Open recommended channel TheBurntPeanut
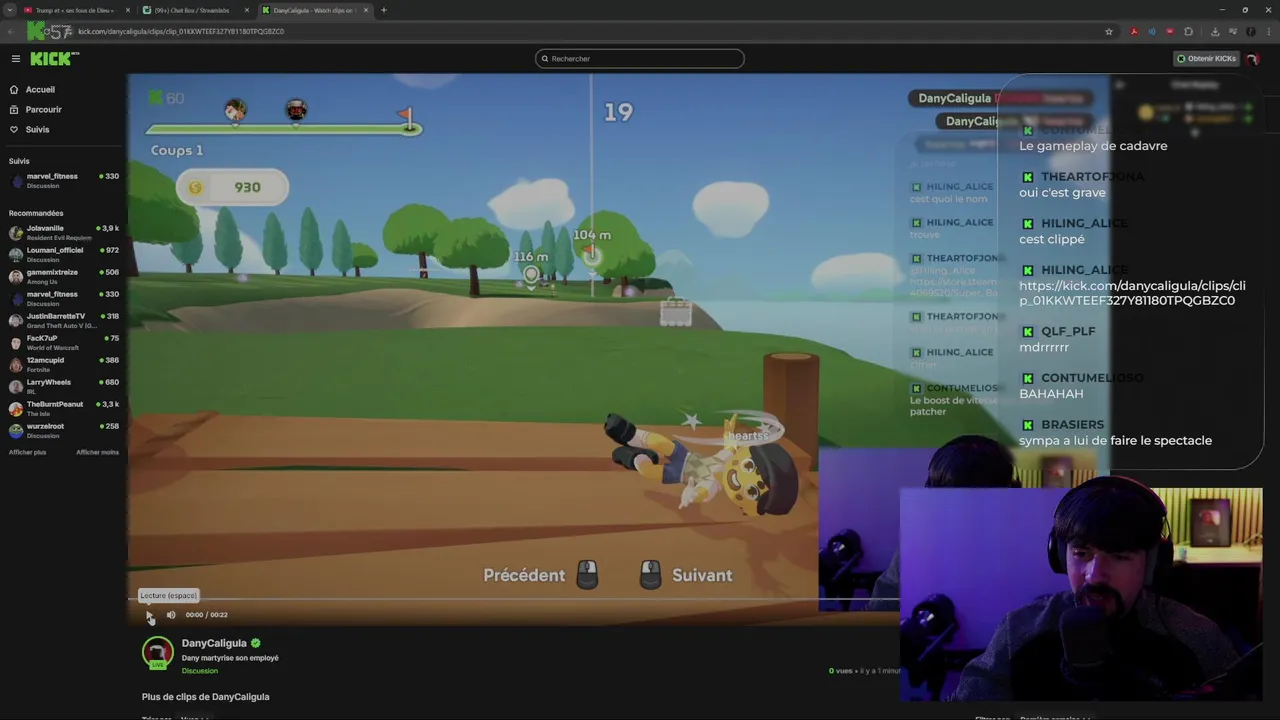Viewport: 1280px width, 720px height. pos(63,408)
